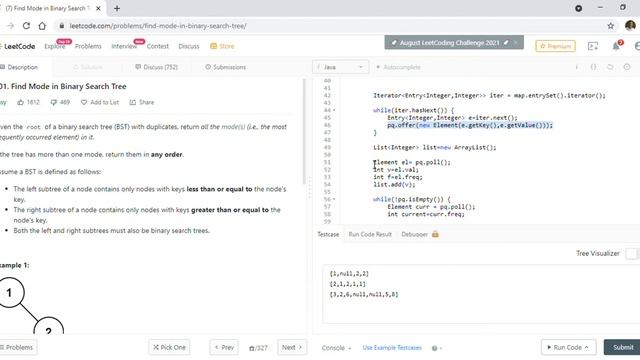Image resolution: width=640 pixels, height=360 pixels.
Task: Click the problem index counter '/327'
Action: (x=258, y=348)
